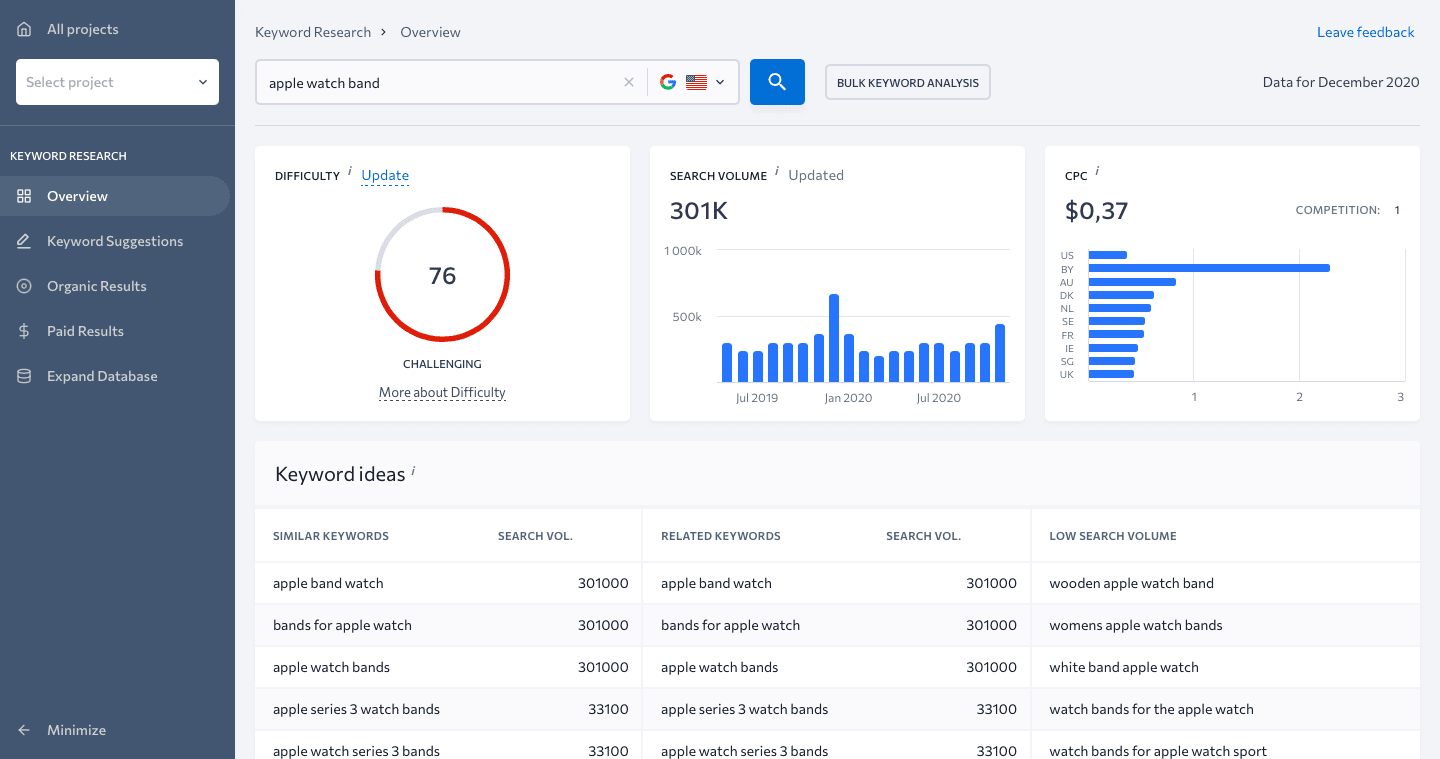Click the info icon next to Keyword ideas
Image resolution: width=1440 pixels, height=759 pixels.
pos(413,470)
